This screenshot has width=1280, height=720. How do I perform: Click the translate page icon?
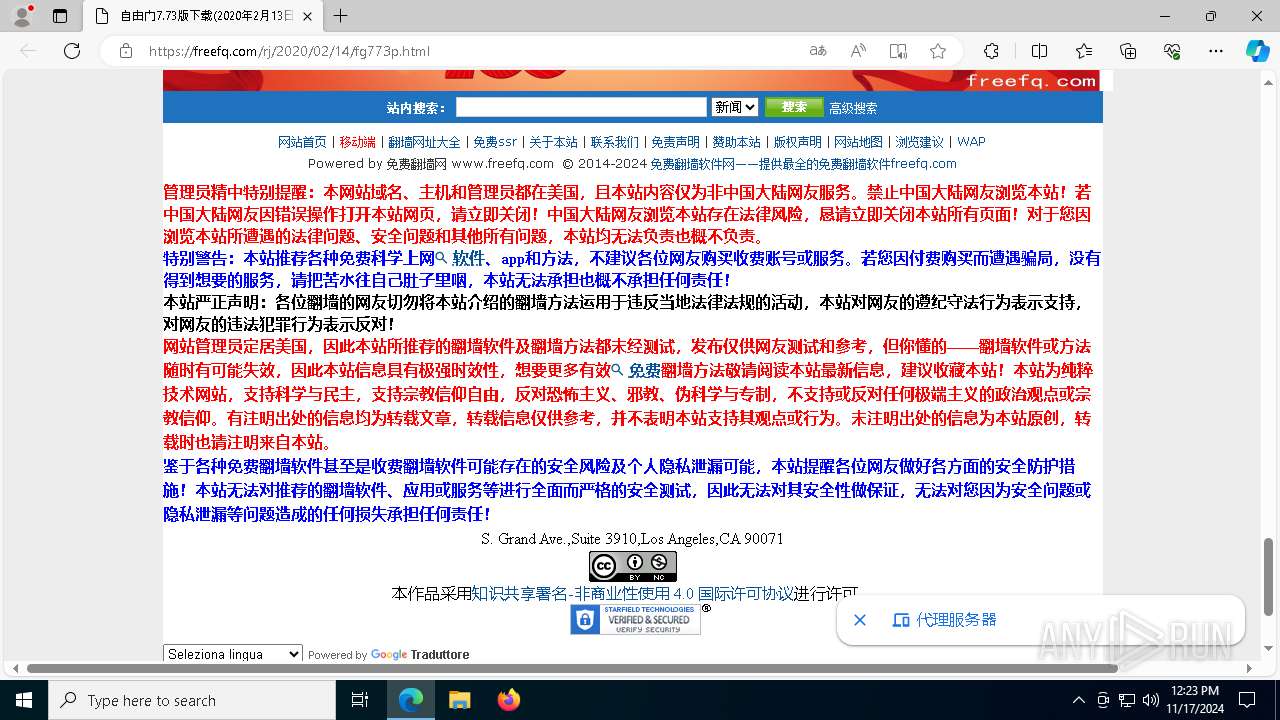point(818,51)
